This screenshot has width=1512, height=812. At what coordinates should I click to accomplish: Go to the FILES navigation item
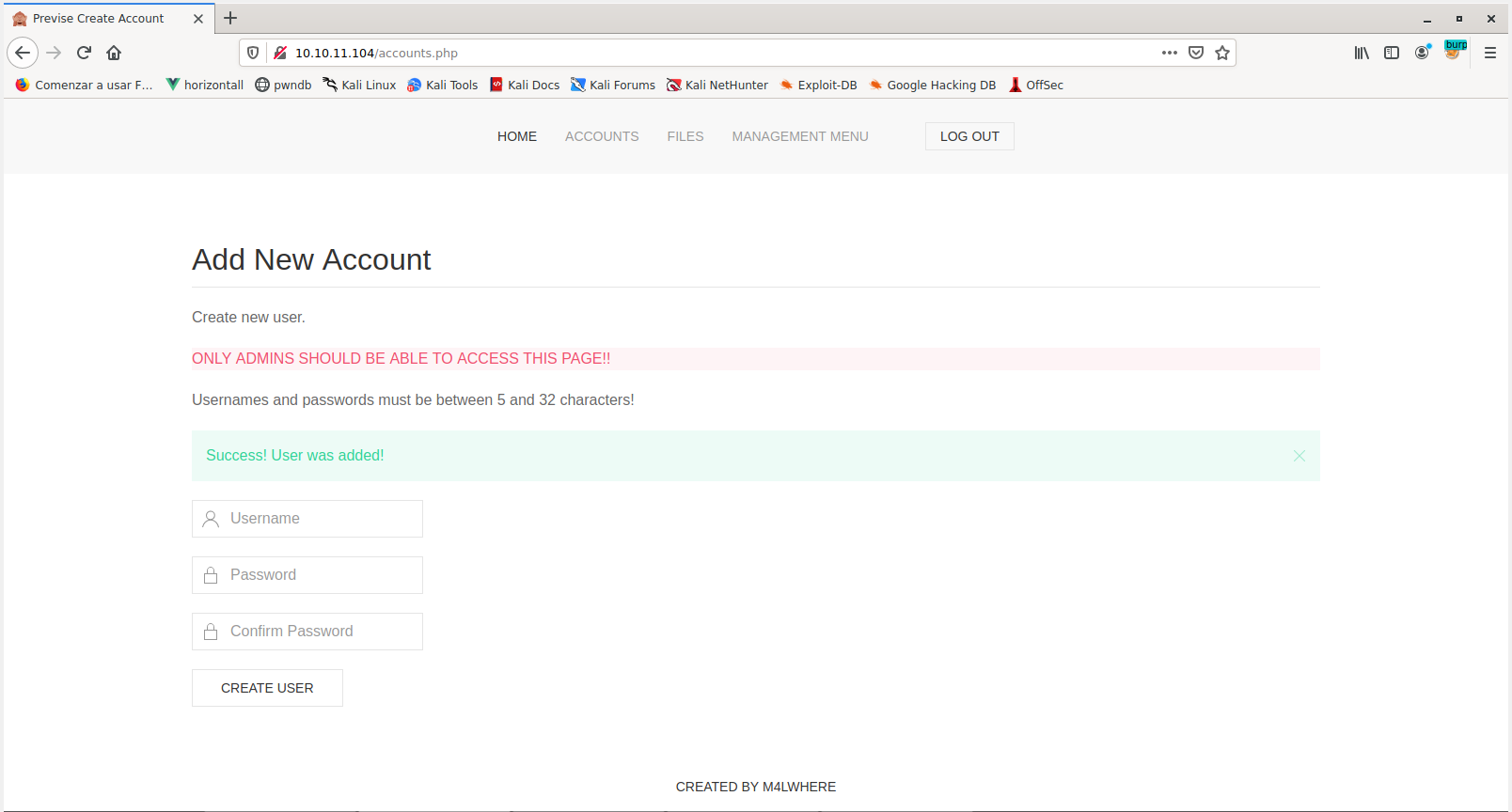tap(685, 136)
